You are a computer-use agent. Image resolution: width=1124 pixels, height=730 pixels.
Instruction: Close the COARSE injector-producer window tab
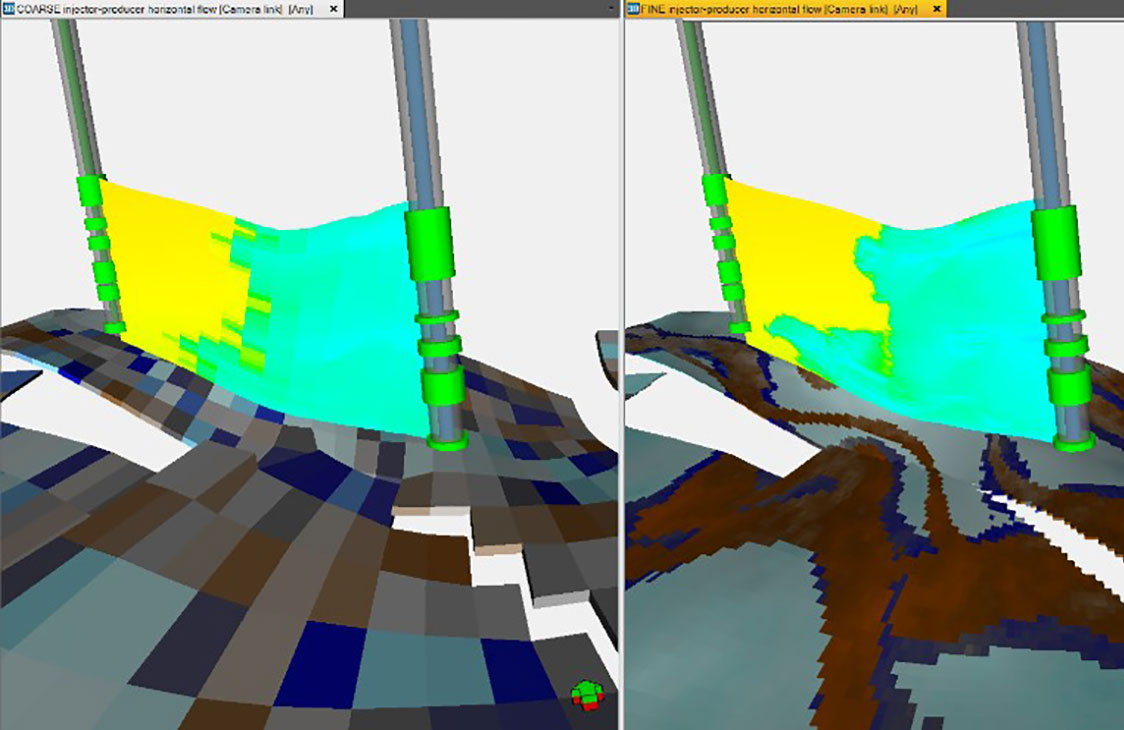click(333, 9)
